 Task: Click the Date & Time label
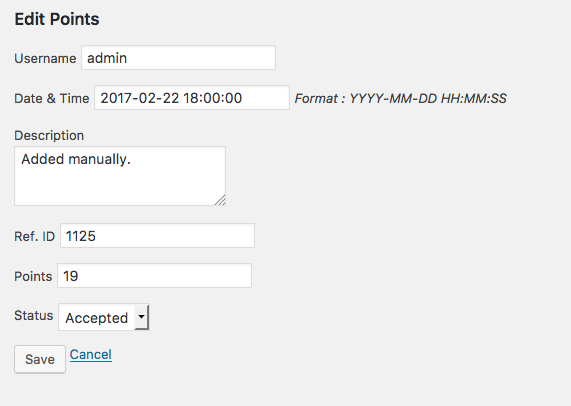52,98
